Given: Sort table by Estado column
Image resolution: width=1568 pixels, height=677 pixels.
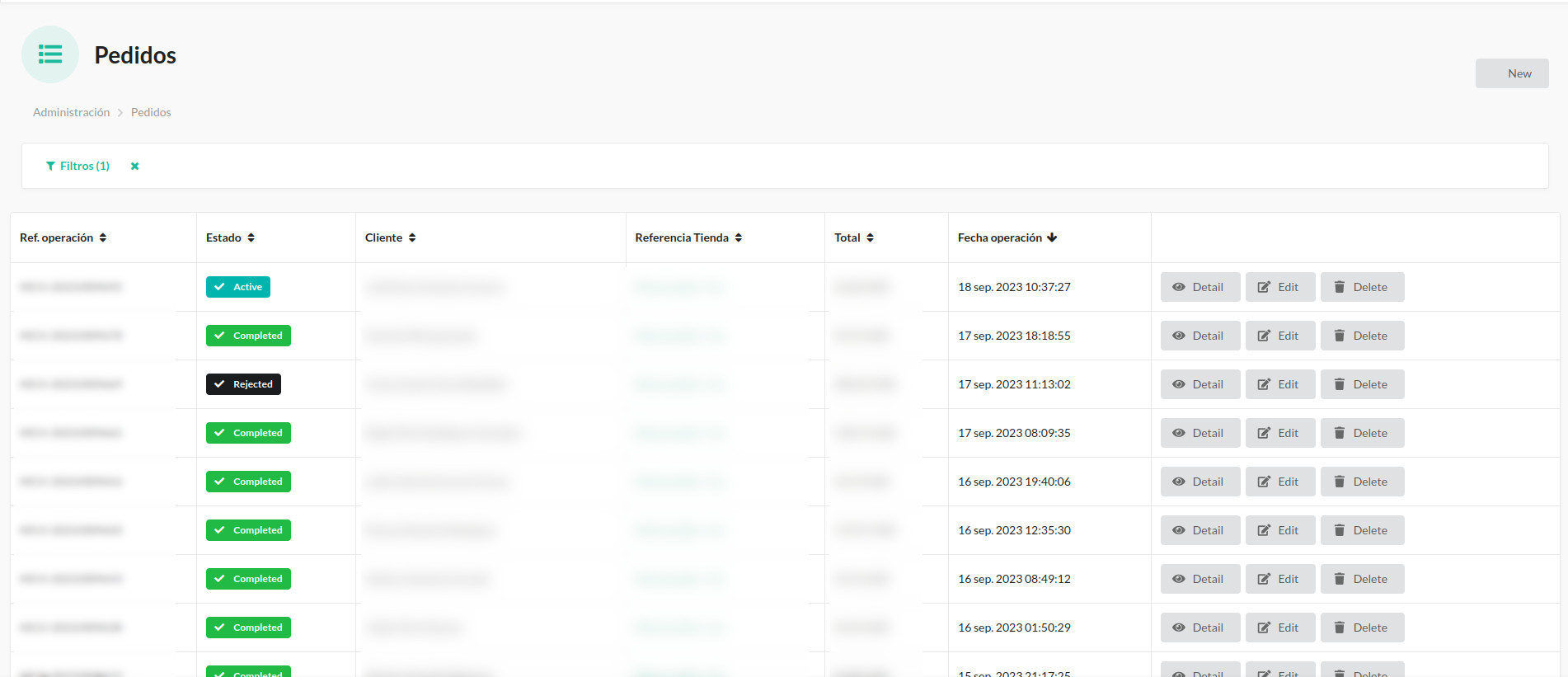Looking at the screenshot, I should pyautogui.click(x=251, y=237).
